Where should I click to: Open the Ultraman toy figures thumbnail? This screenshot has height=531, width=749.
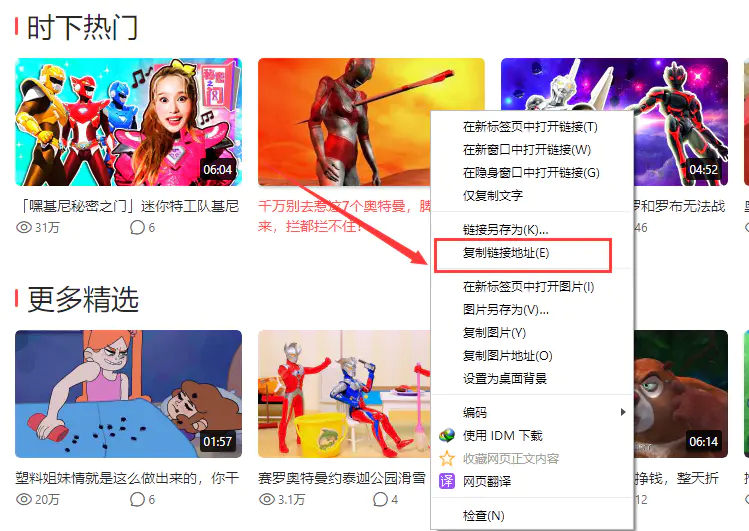point(344,394)
